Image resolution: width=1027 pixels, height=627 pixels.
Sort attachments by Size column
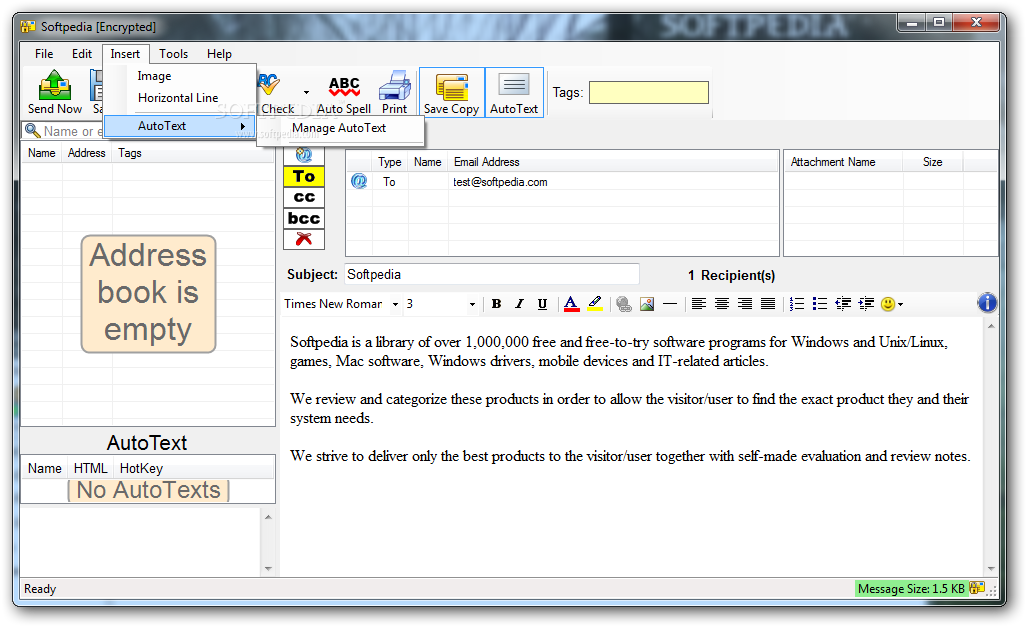[x=933, y=162]
